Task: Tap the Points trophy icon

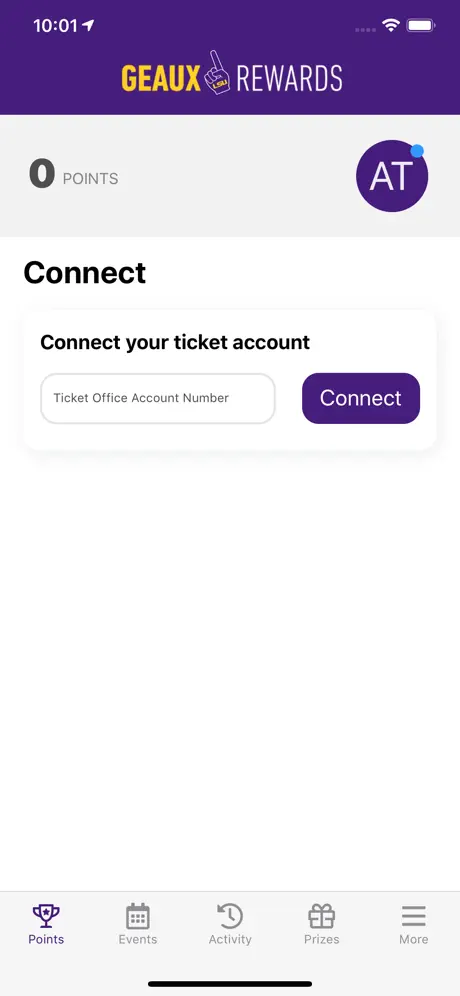Action: [x=46, y=916]
